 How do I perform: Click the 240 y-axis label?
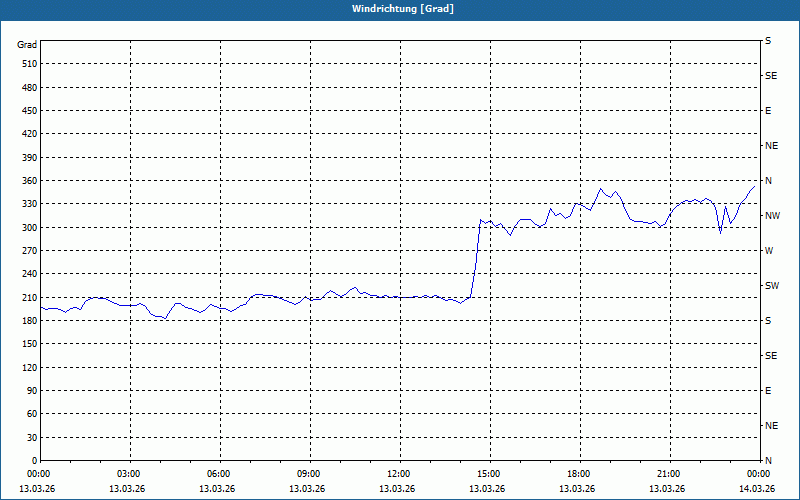pyautogui.click(x=30, y=274)
